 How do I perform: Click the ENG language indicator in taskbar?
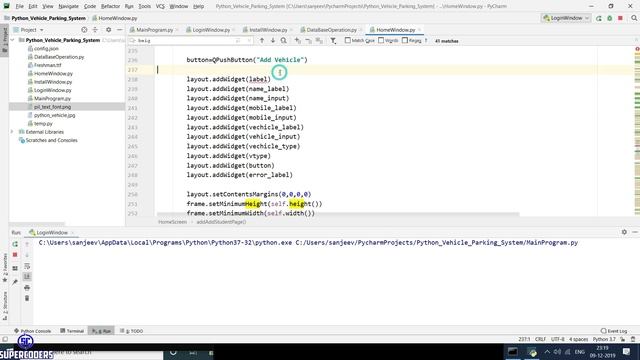point(580,352)
